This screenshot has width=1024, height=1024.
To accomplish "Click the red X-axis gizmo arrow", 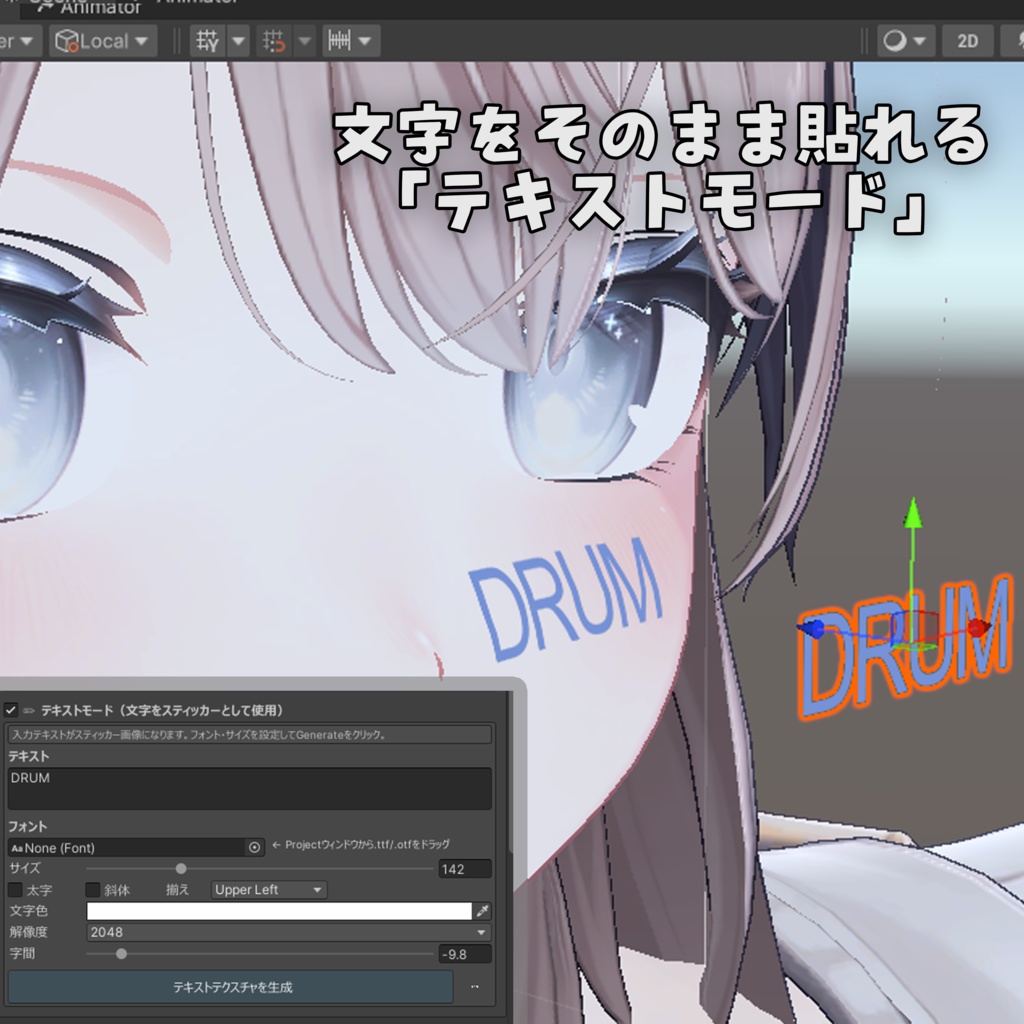I will point(978,628).
